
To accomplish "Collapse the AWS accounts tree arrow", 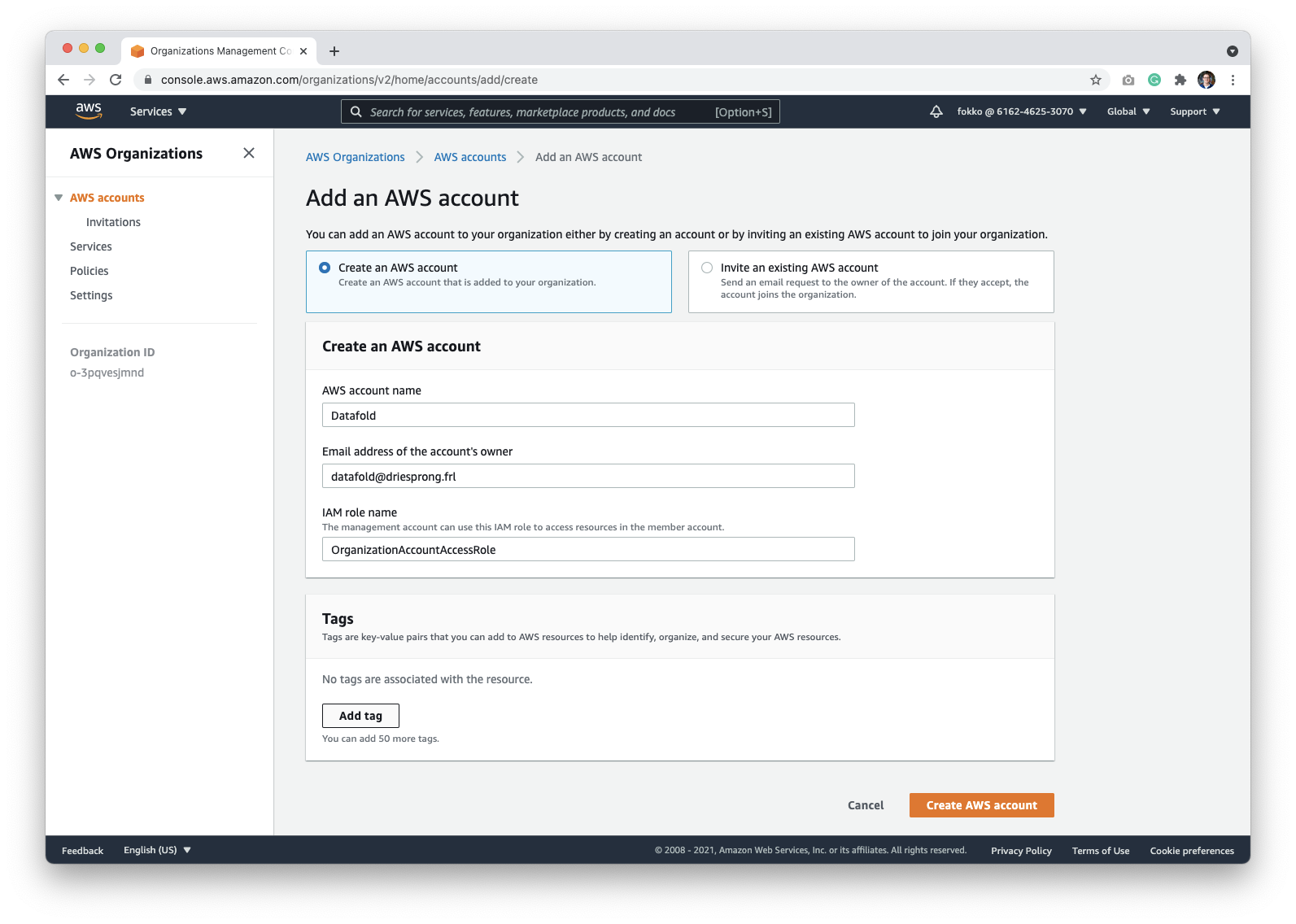I will (x=59, y=198).
